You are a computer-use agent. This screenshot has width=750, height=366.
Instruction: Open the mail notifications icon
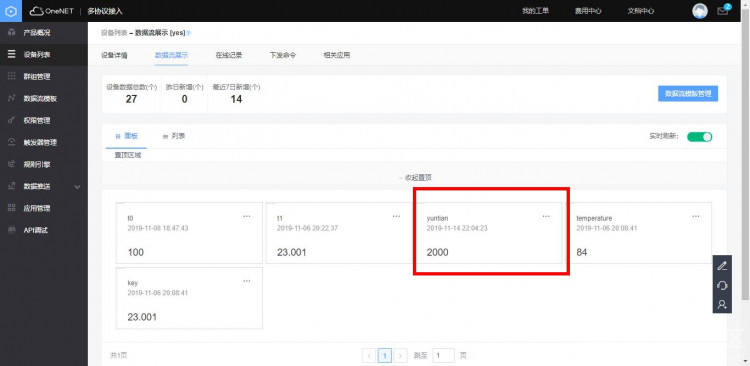722,11
